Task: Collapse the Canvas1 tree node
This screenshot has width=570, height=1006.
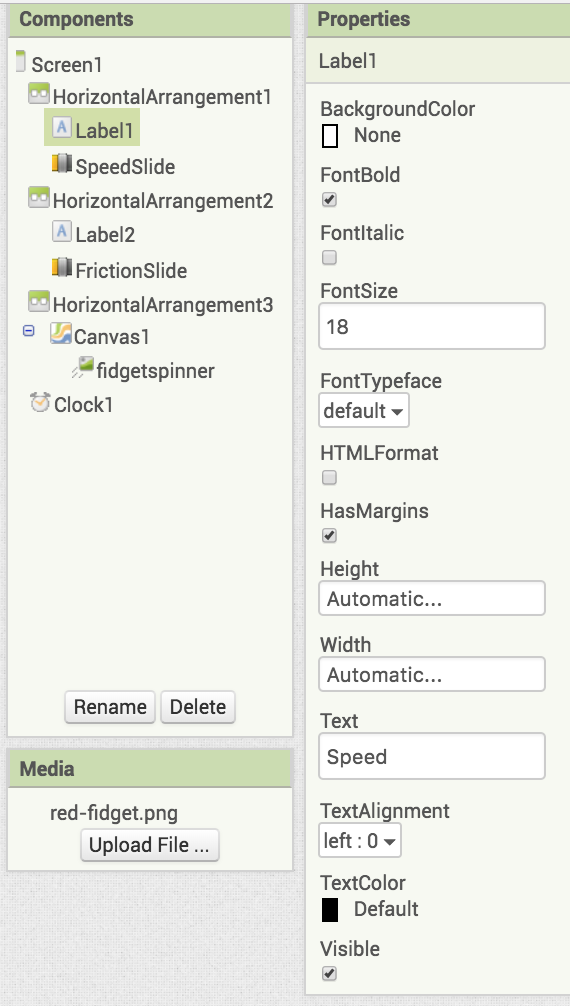Action: [x=29, y=330]
